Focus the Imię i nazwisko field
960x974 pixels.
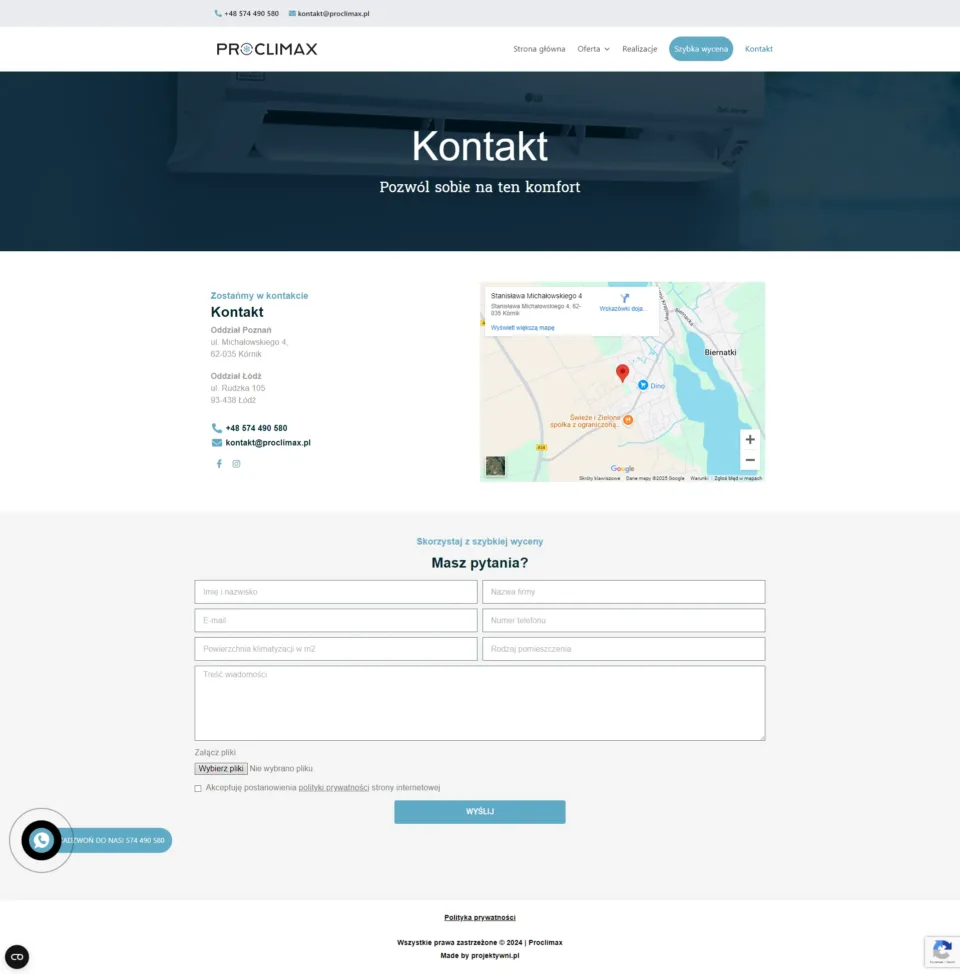point(336,592)
